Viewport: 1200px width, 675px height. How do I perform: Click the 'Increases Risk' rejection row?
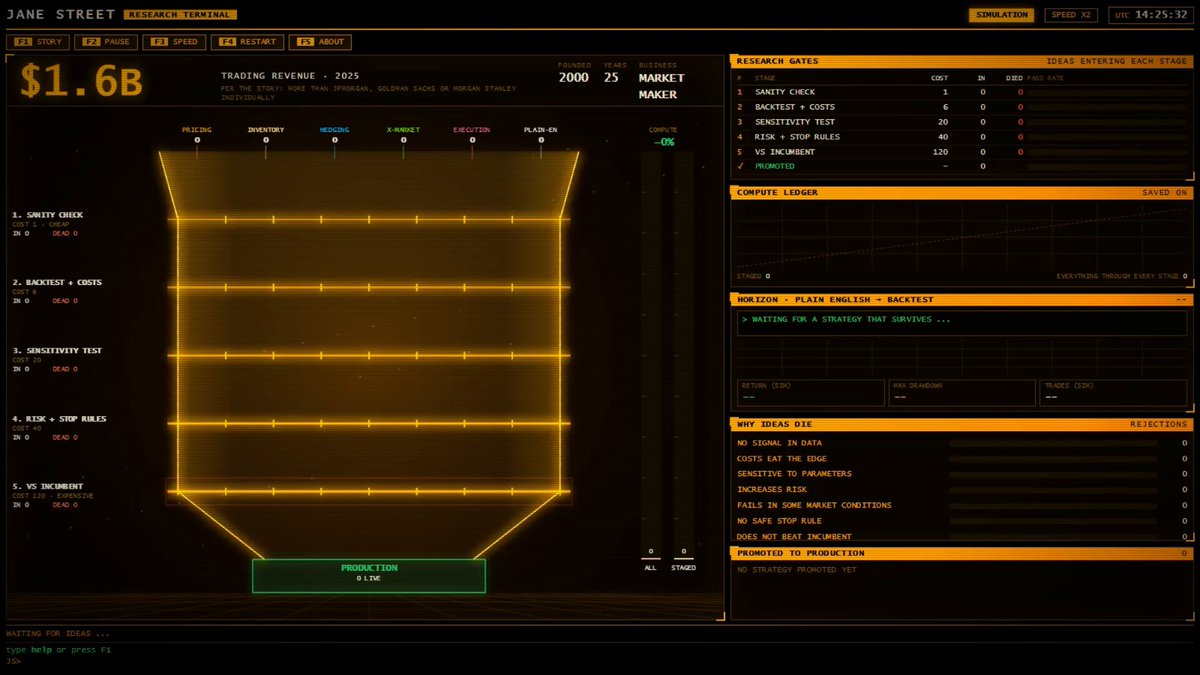pyautogui.click(x=962, y=490)
